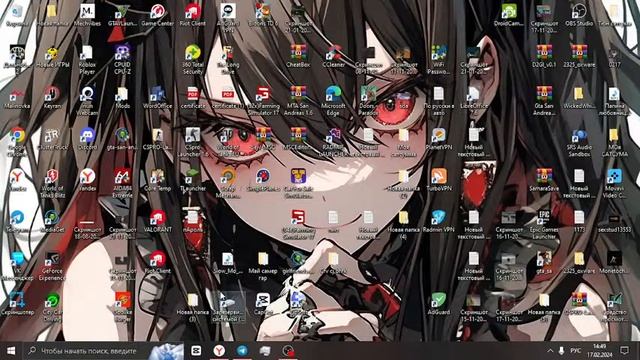This screenshot has height=360, width=640.
Task: Click the microphone tray icon
Action: click(561, 351)
